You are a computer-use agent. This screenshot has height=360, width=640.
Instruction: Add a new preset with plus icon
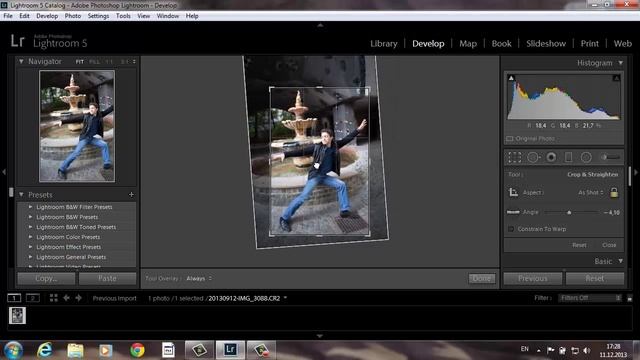[x=131, y=195]
